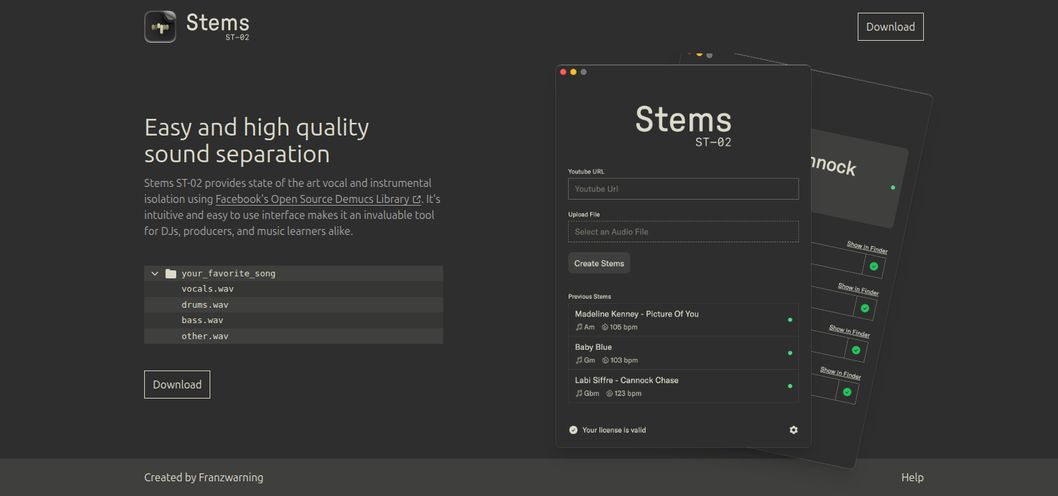Click the Create Stems button
The width and height of the screenshot is (1058, 496).
[x=599, y=263]
